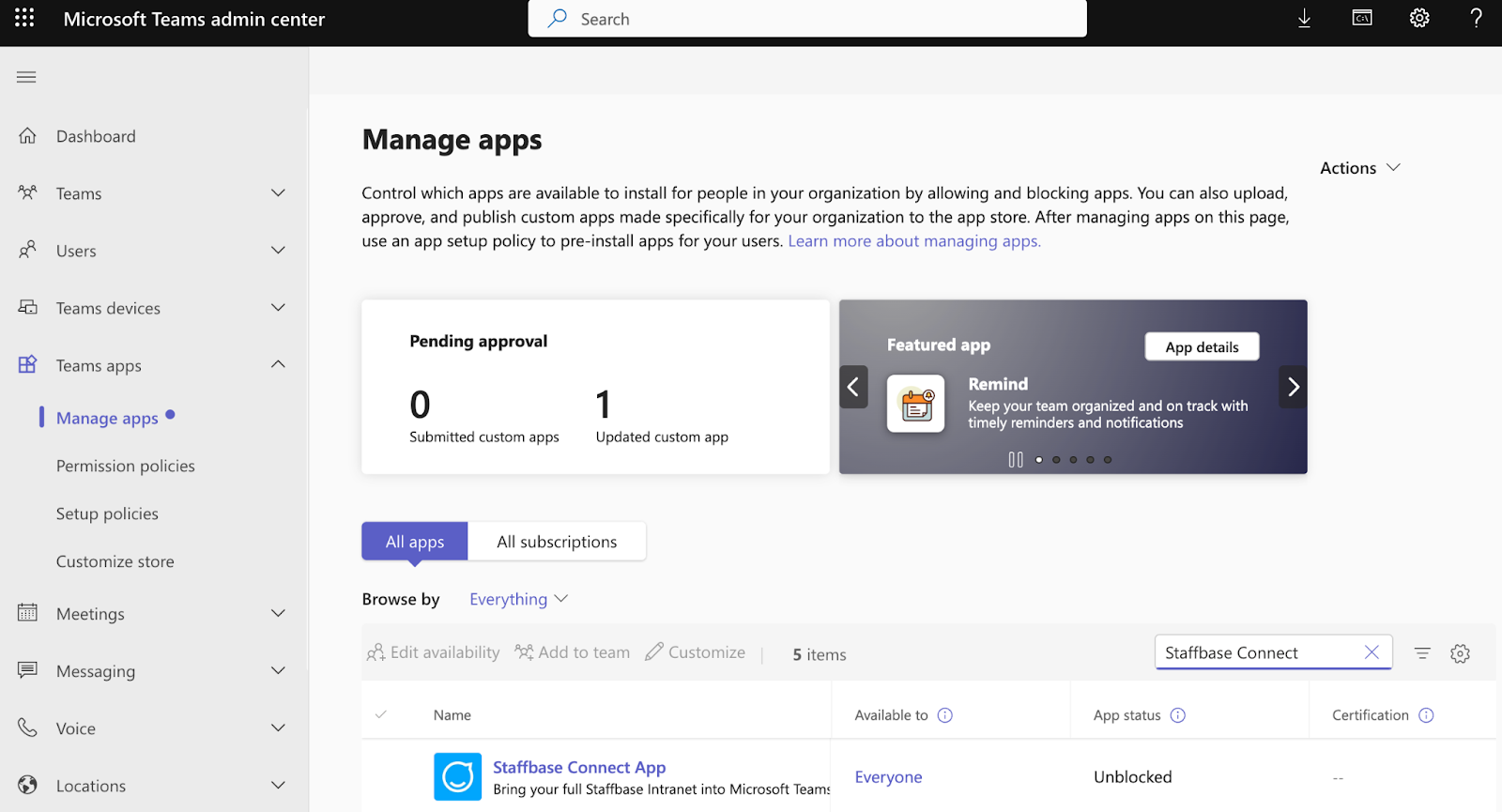Screen dimensions: 1502x812
Task: Open the table filter icon
Action: (x=1422, y=653)
